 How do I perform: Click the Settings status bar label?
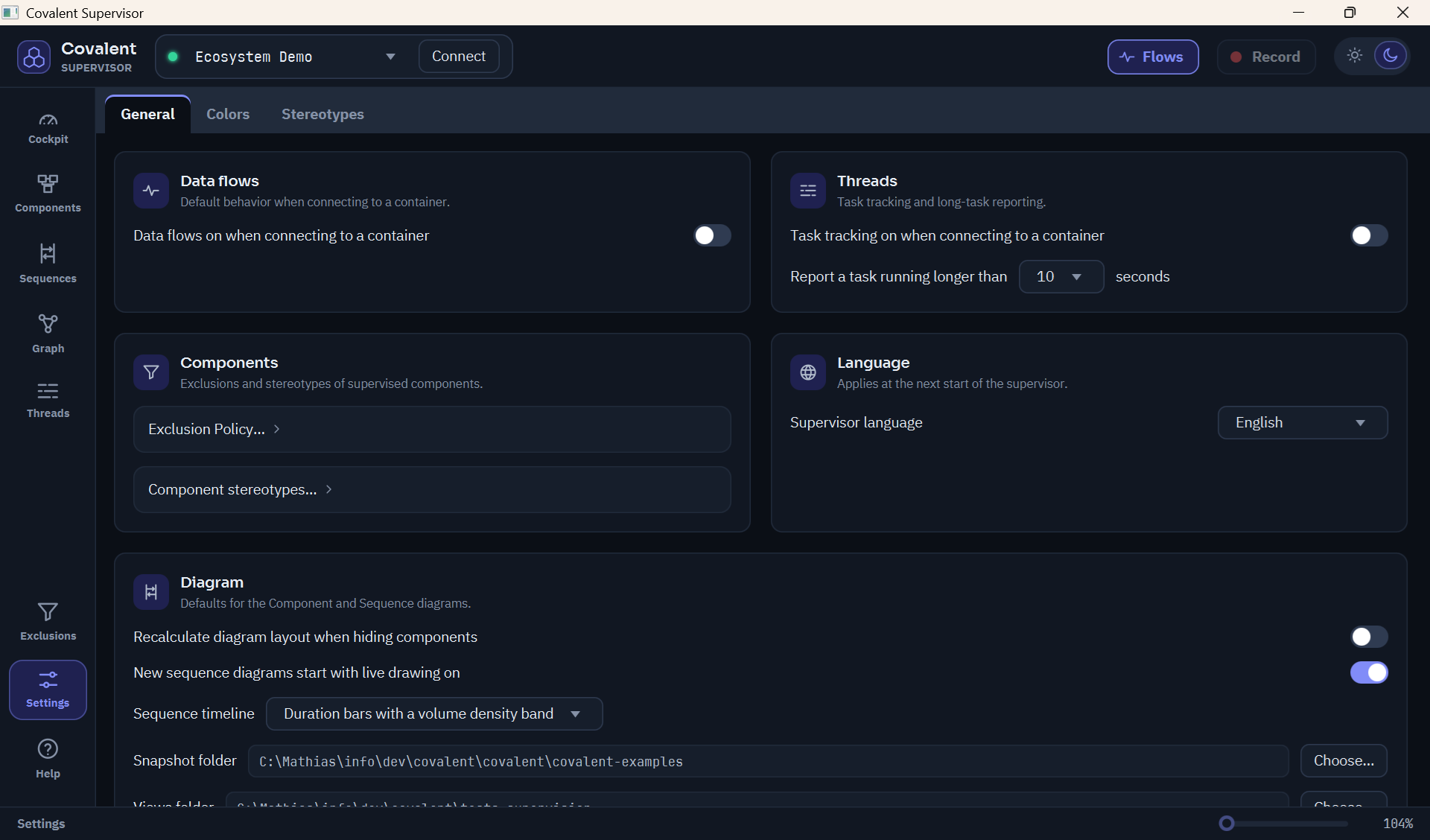point(41,823)
